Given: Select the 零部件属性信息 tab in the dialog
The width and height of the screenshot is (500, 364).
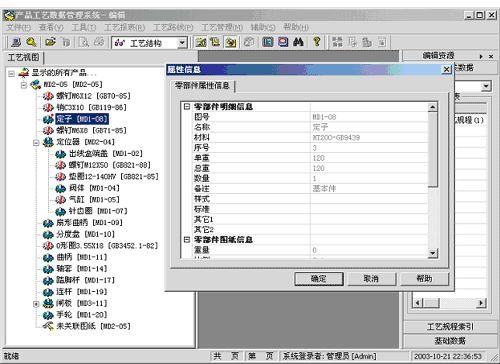Looking at the screenshot, I should (202, 86).
